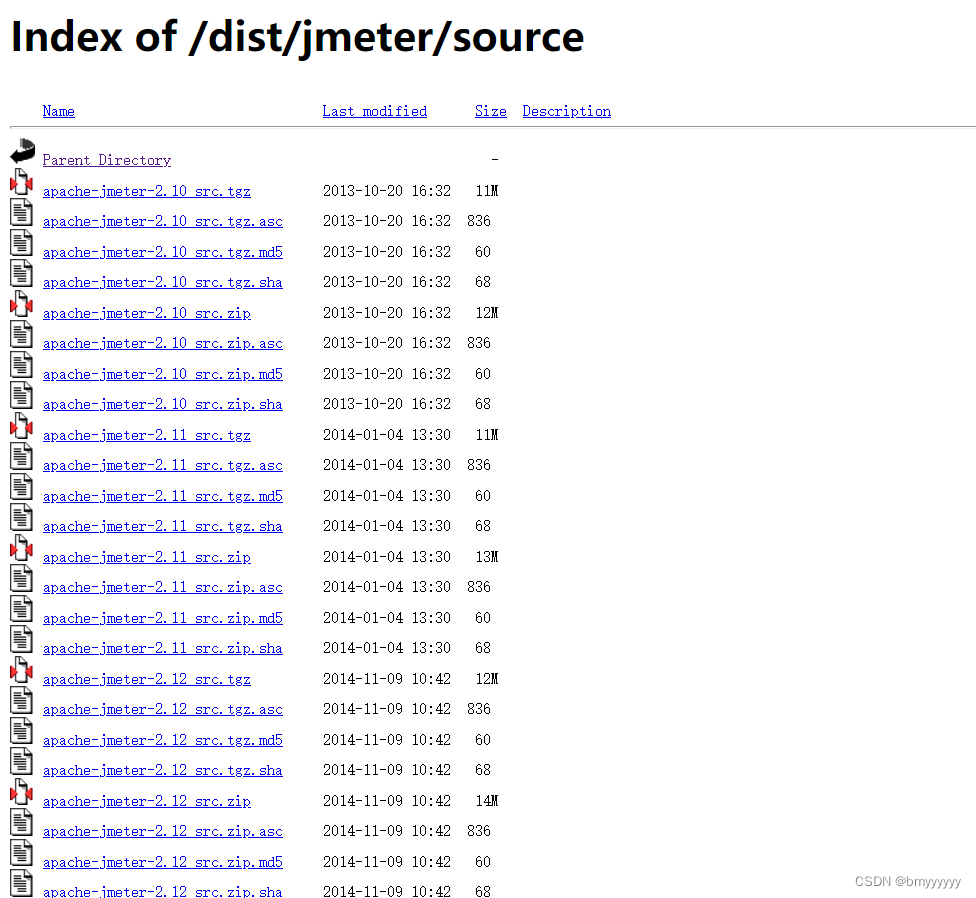The height and width of the screenshot is (898, 976).
Task: Sort files by Description
Action: [x=566, y=111]
